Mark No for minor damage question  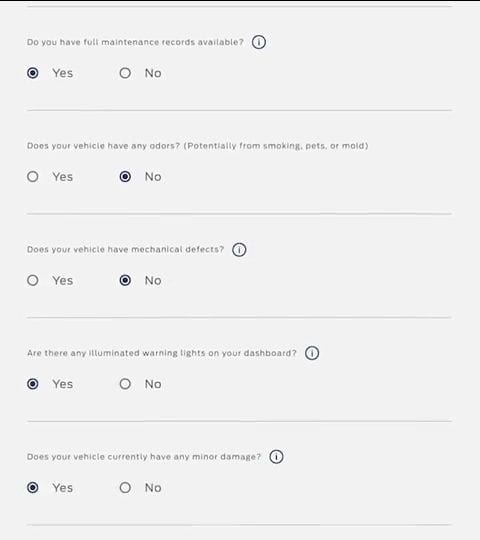pos(125,488)
